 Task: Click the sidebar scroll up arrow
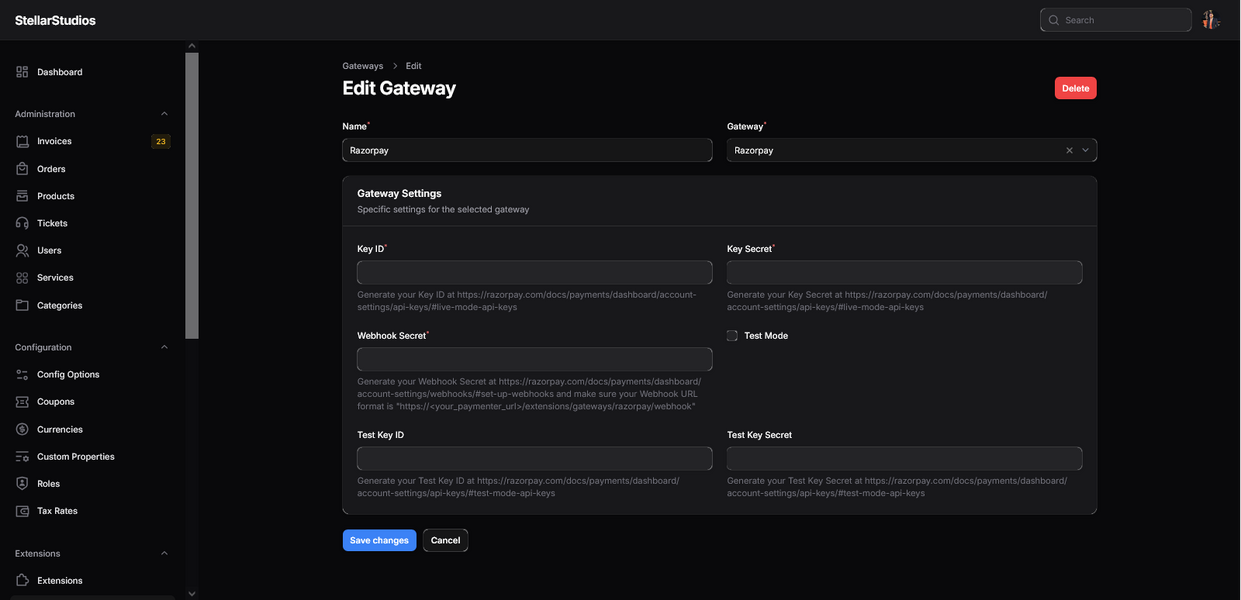click(192, 46)
